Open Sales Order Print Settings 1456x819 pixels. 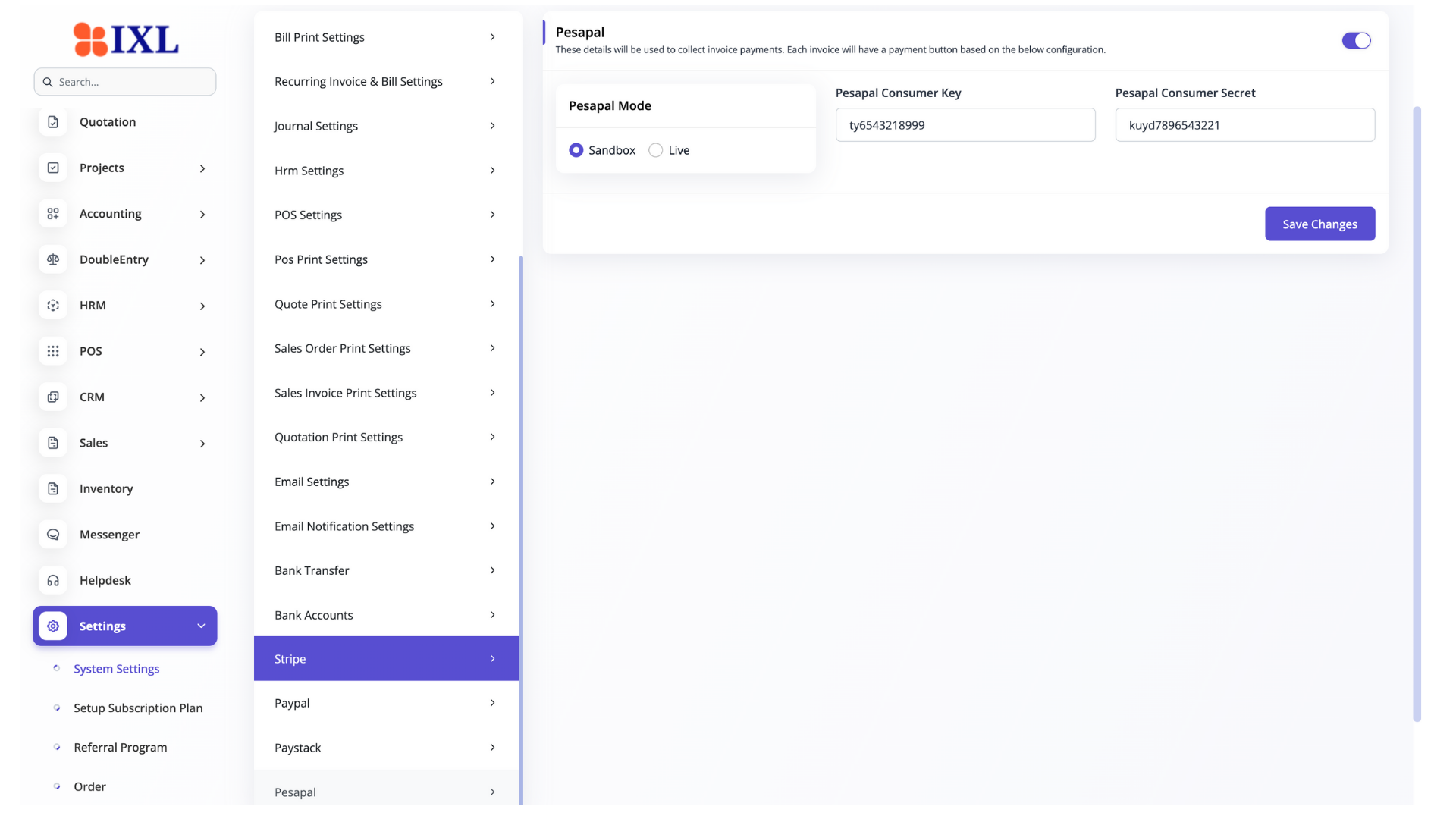pos(386,348)
